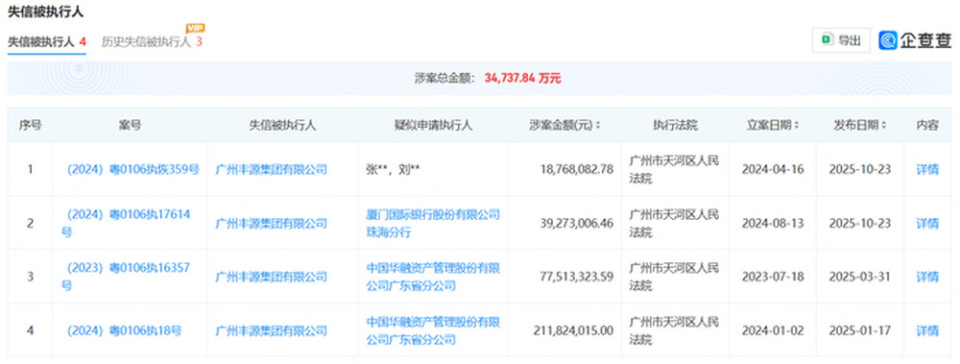960x364 pixels.
Task: Click publish date 2025-01-17
Action: pyautogui.click(x=860, y=331)
